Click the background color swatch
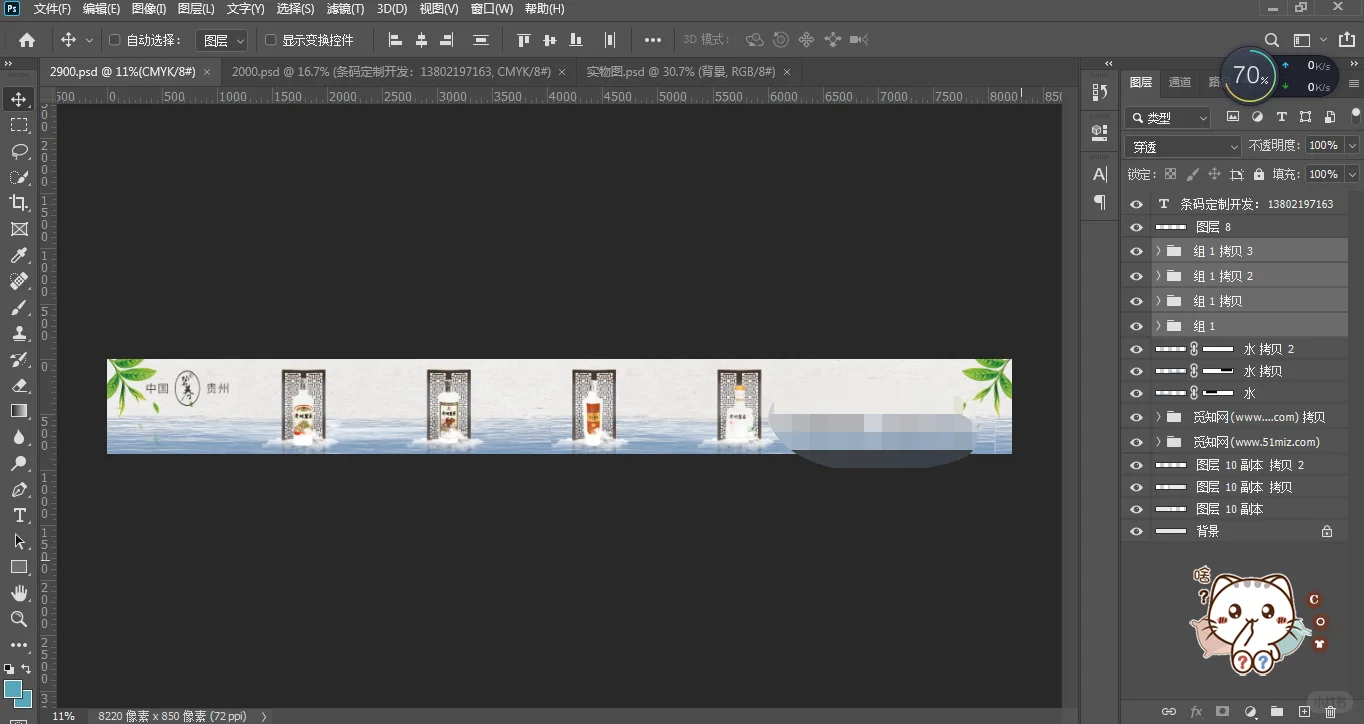The height and width of the screenshot is (724, 1364). point(24,700)
